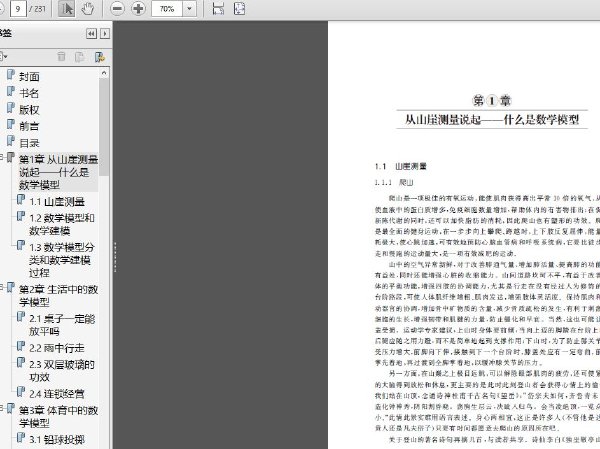Image resolution: width=600 pixels, height=449 pixels.
Task: Select the 第3章 体育中的数学模型 bookmark
Action: (59, 416)
